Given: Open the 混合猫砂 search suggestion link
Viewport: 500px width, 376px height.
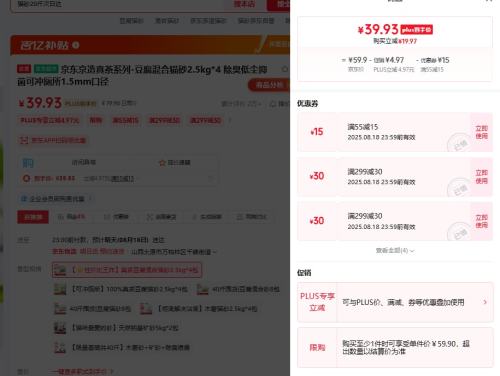Looking at the screenshot, I should pos(167,21).
